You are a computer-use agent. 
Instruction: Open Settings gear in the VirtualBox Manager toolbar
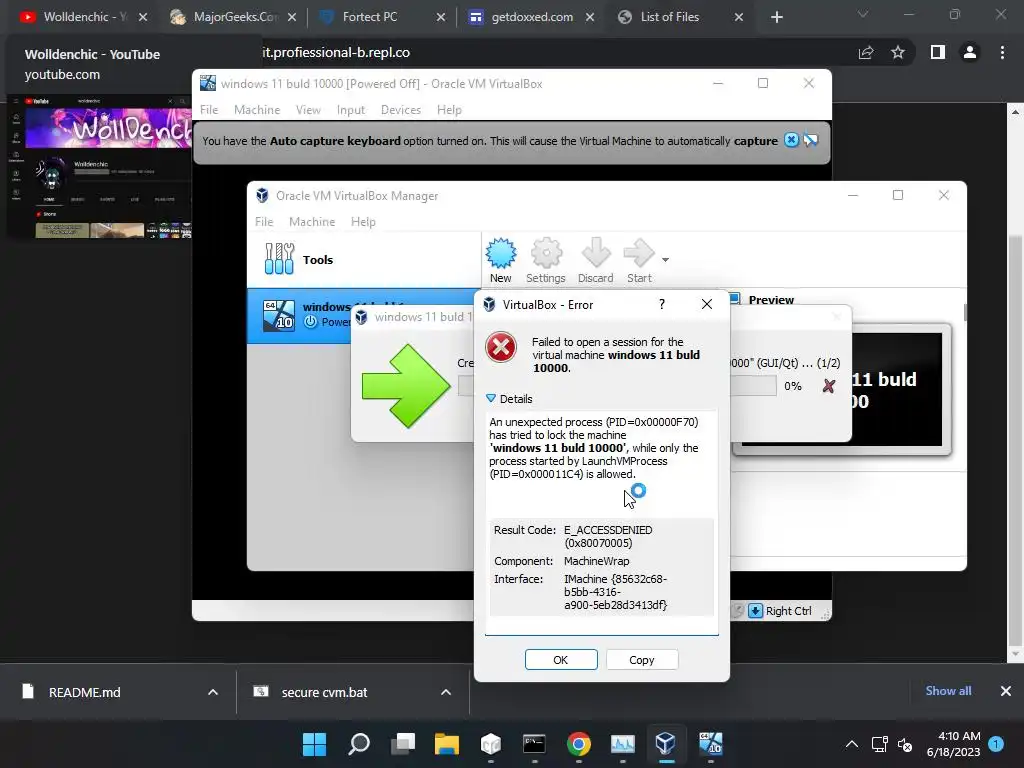(546, 261)
